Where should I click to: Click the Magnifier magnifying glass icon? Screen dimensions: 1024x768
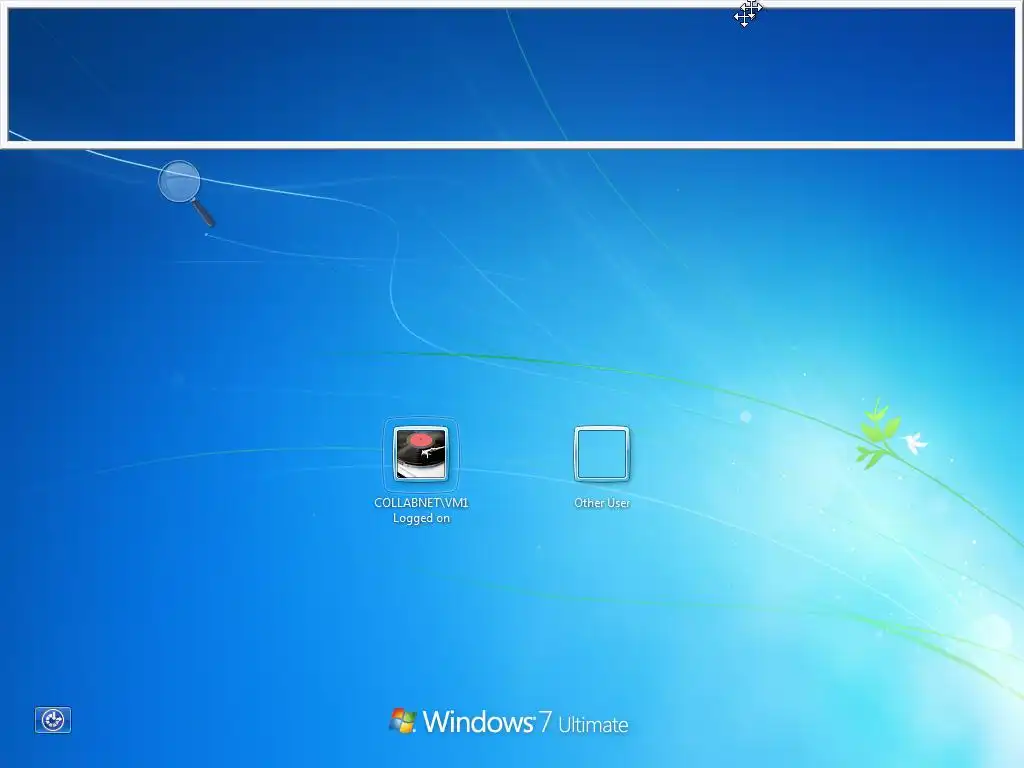[x=186, y=193]
